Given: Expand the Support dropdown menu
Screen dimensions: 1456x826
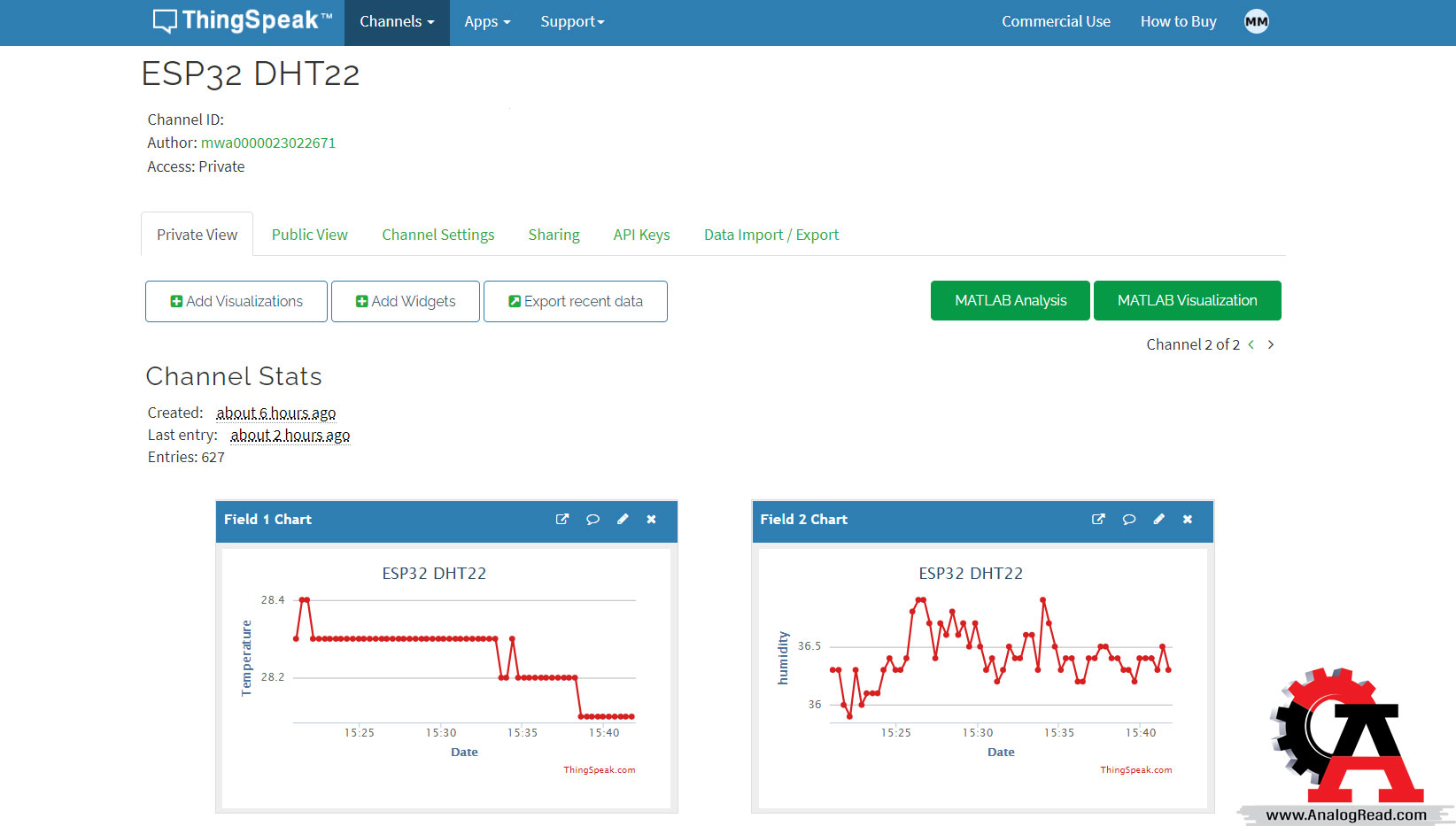Looking at the screenshot, I should point(572,22).
